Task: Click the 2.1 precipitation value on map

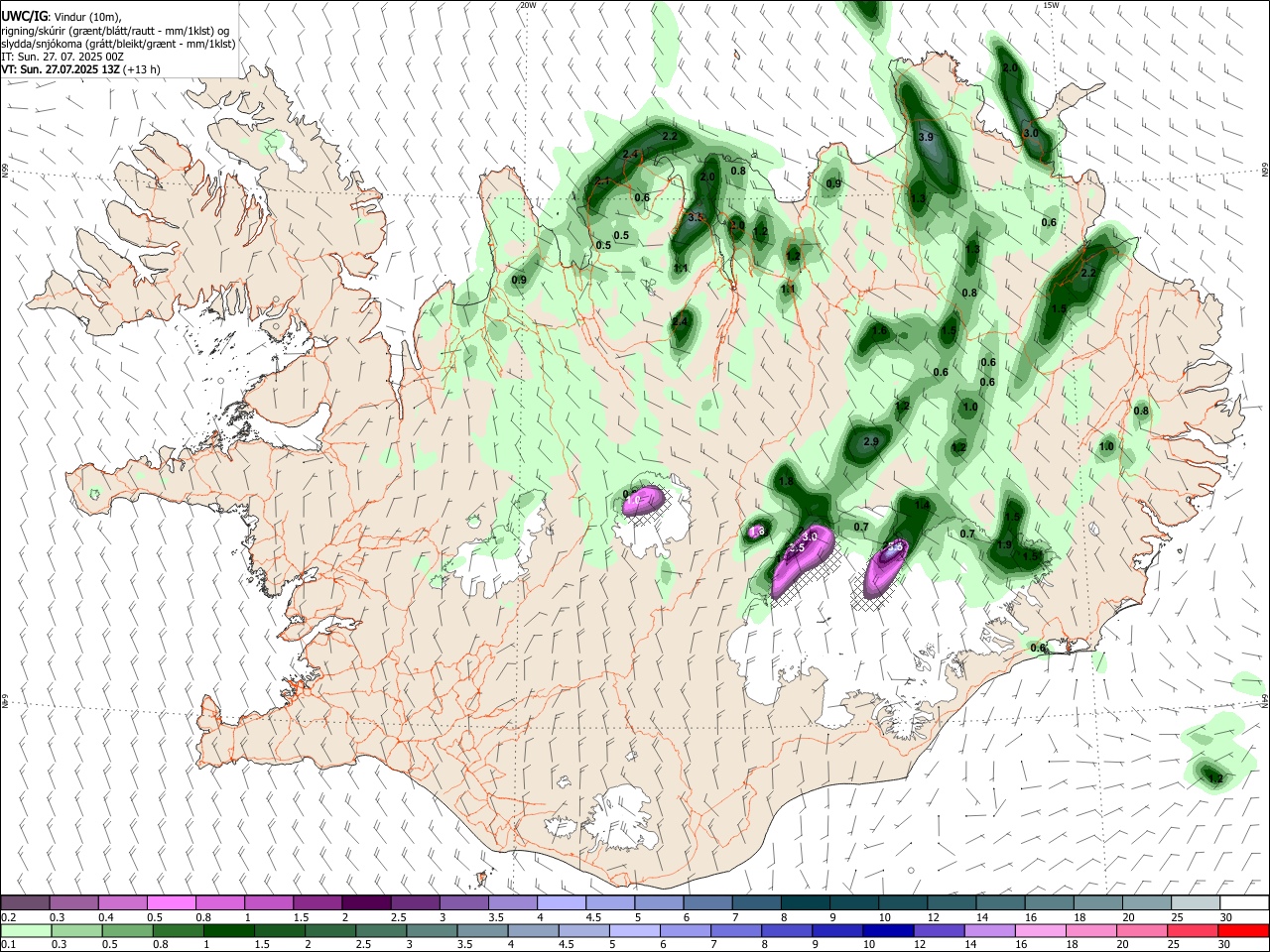Action: pos(602,181)
